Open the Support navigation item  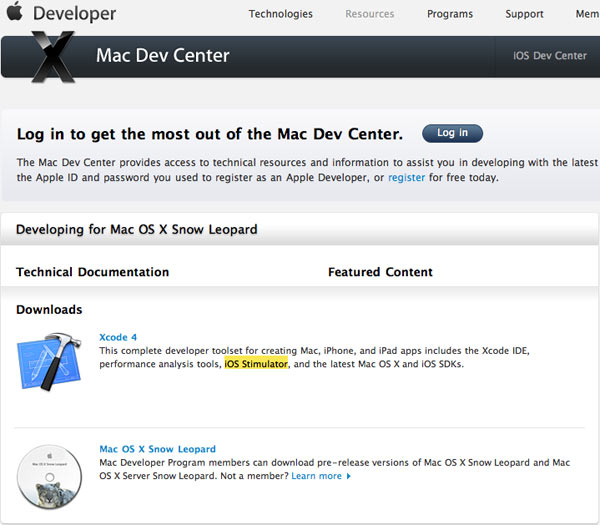point(524,14)
